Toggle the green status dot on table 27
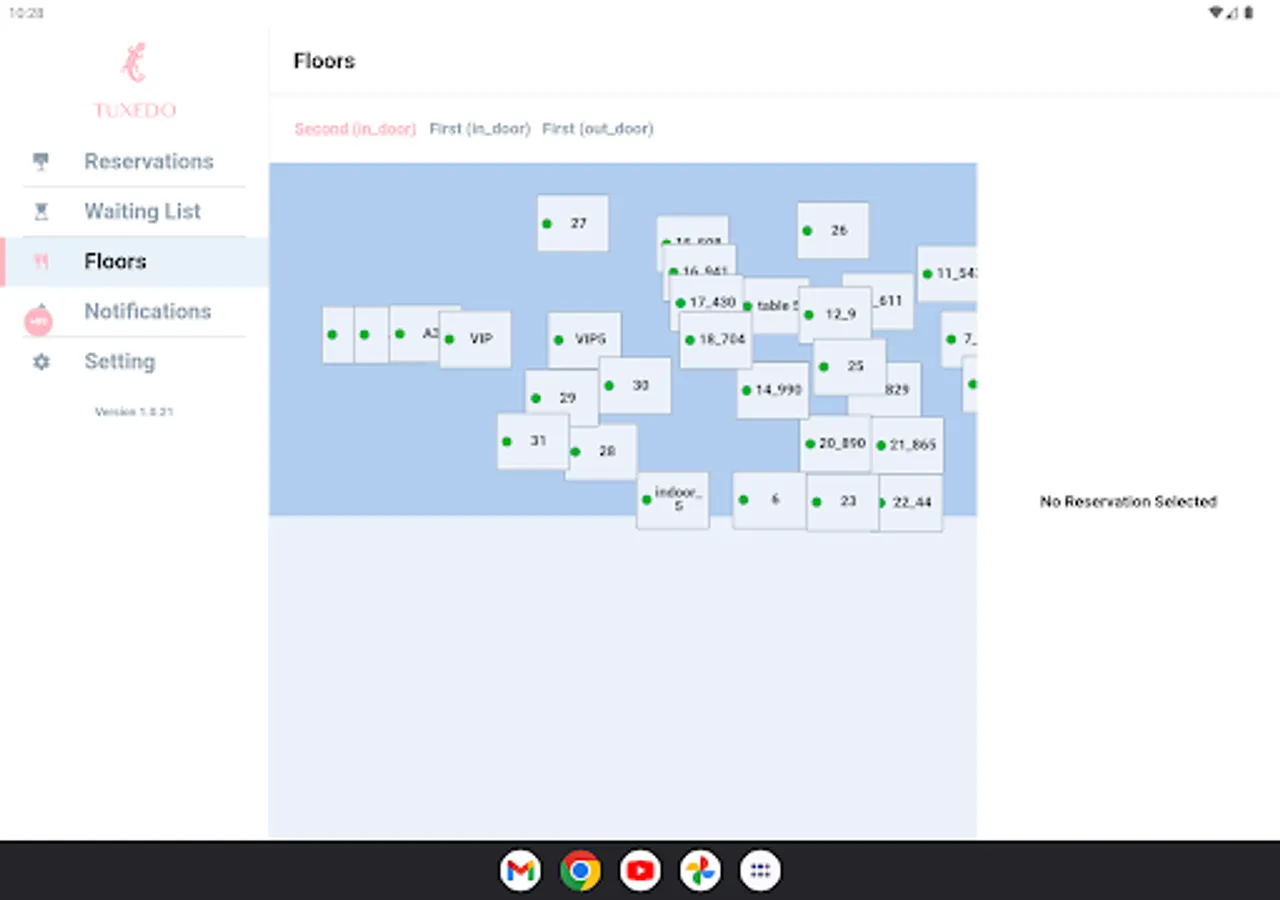Screen dimensions: 1280x900 (547, 223)
